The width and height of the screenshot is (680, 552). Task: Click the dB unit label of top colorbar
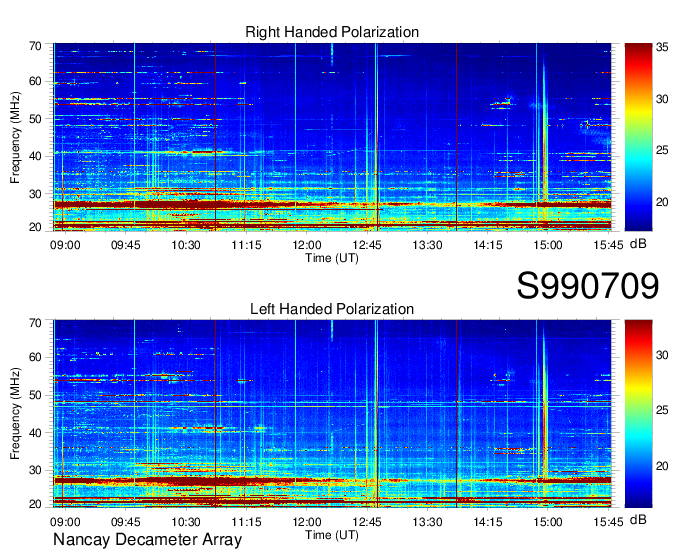pos(638,244)
